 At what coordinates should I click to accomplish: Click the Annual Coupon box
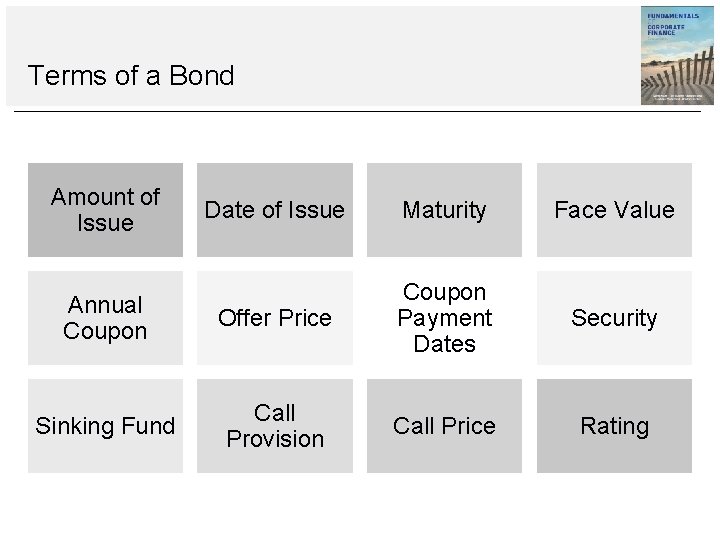[x=105, y=318]
